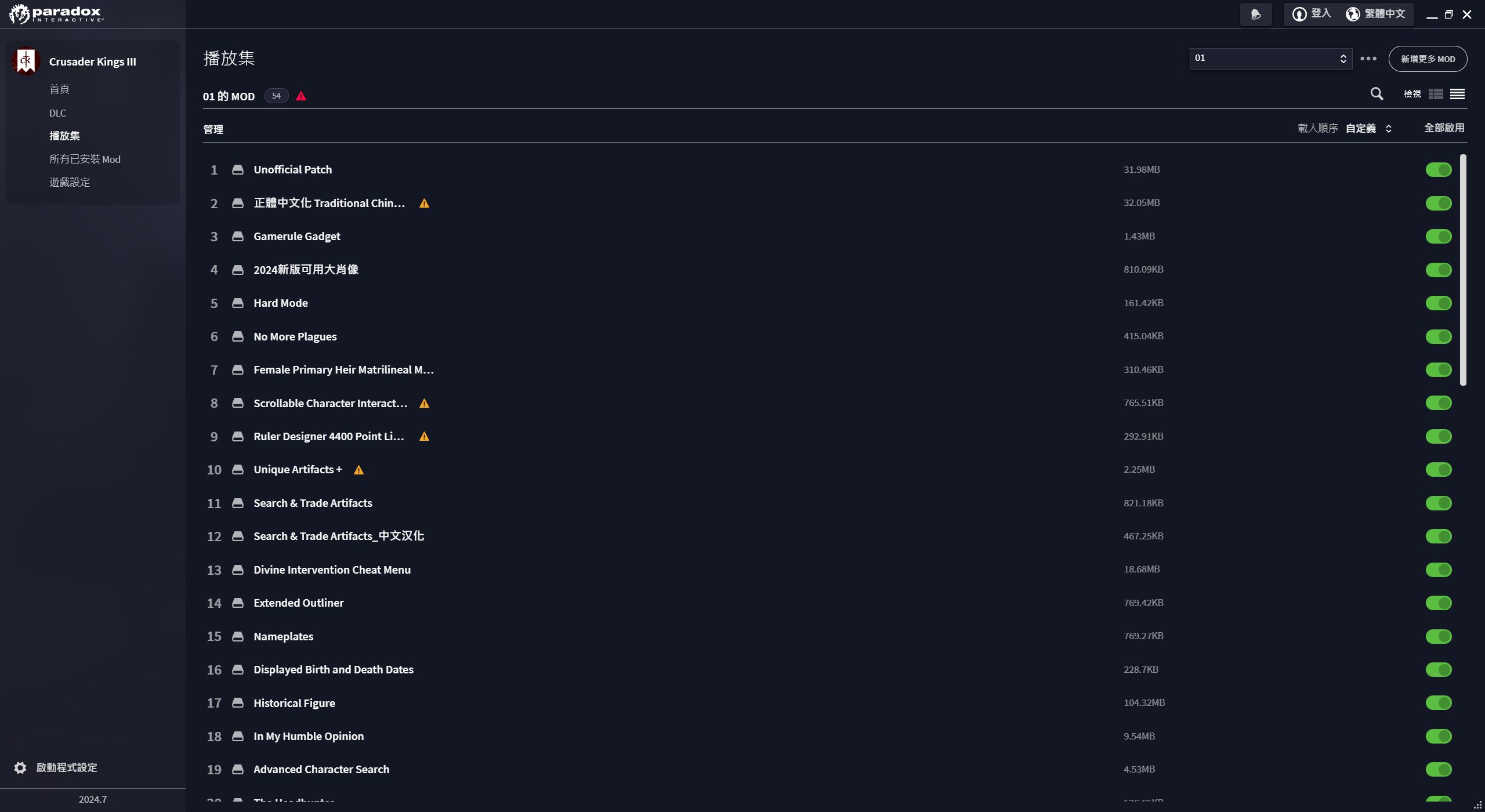Open the mod search magnifier
Image resolution: width=1485 pixels, height=812 pixels.
(x=1377, y=94)
